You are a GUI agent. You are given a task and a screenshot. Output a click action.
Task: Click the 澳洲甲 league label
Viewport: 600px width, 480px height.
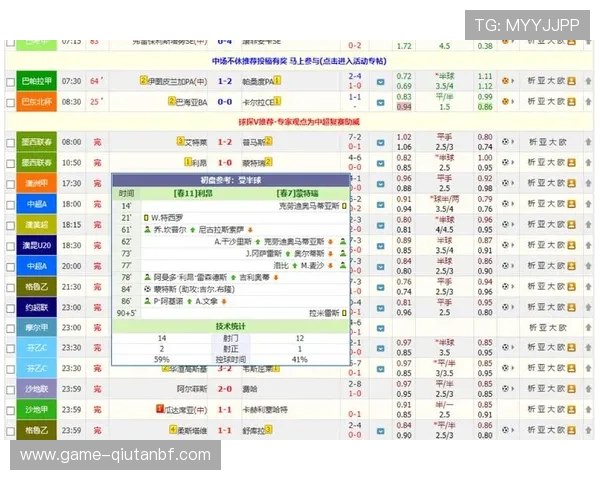click(36, 183)
